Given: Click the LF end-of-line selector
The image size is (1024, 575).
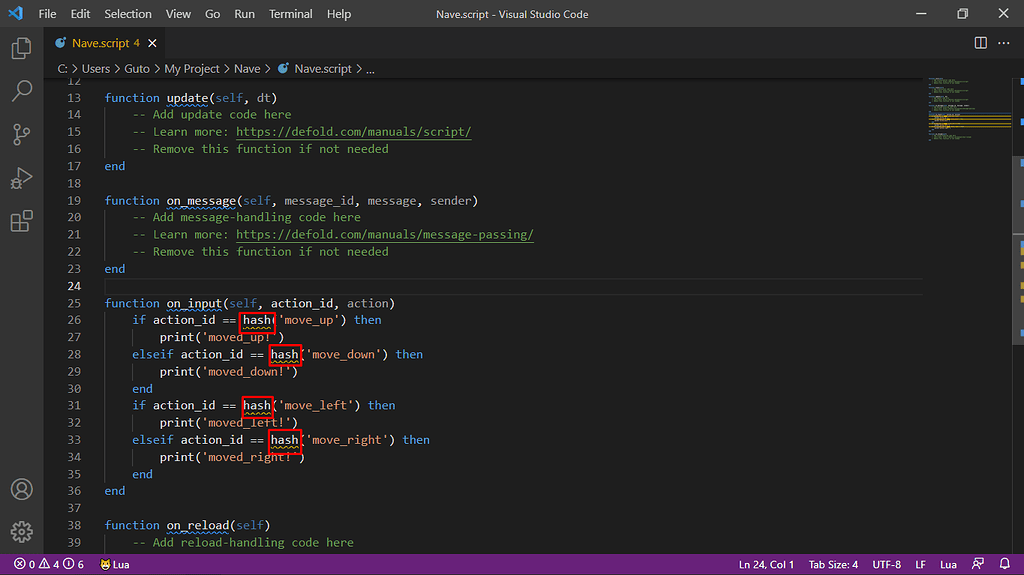Looking at the screenshot, I should pyautogui.click(x=921, y=565).
